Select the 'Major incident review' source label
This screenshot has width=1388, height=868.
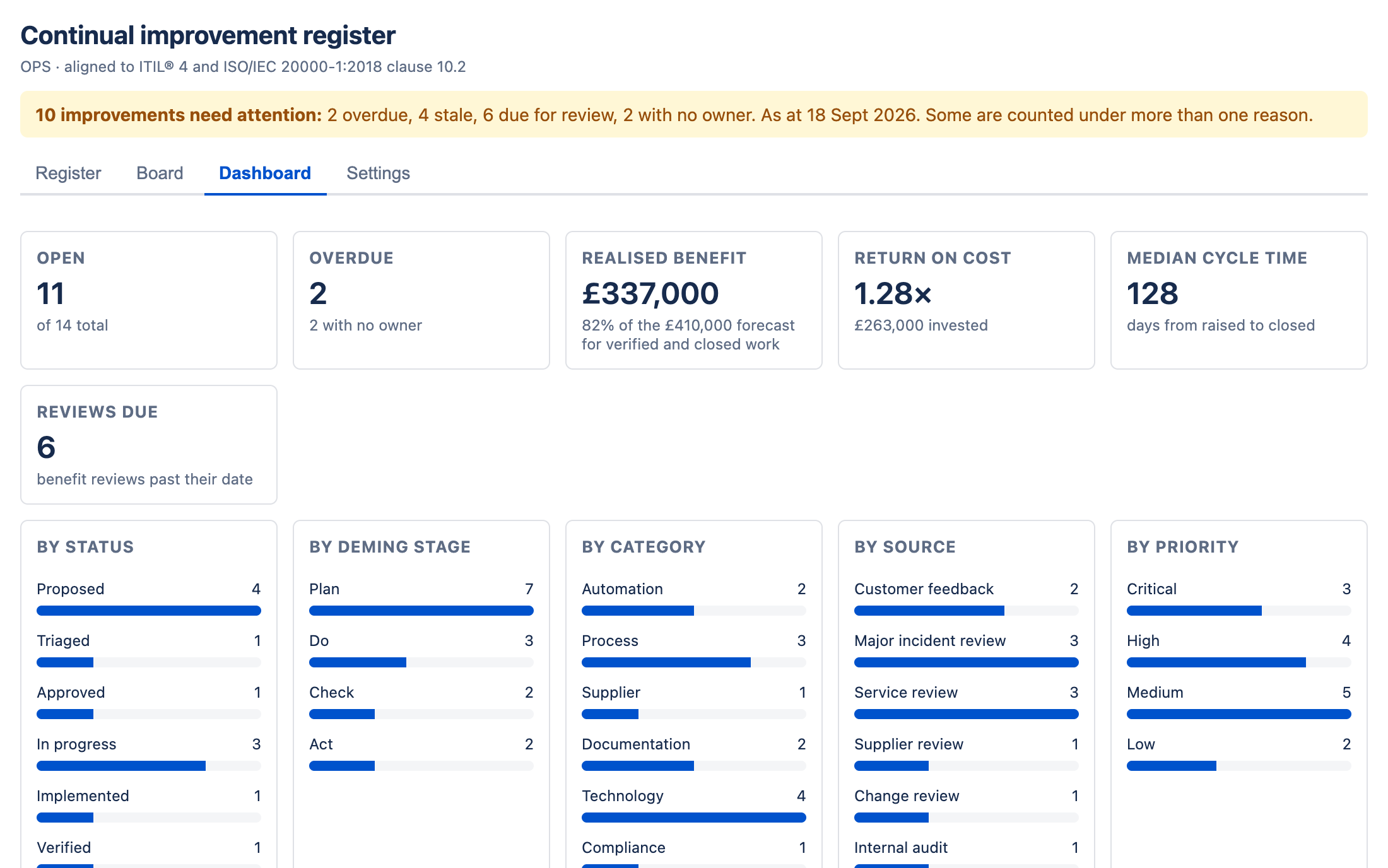930,641
